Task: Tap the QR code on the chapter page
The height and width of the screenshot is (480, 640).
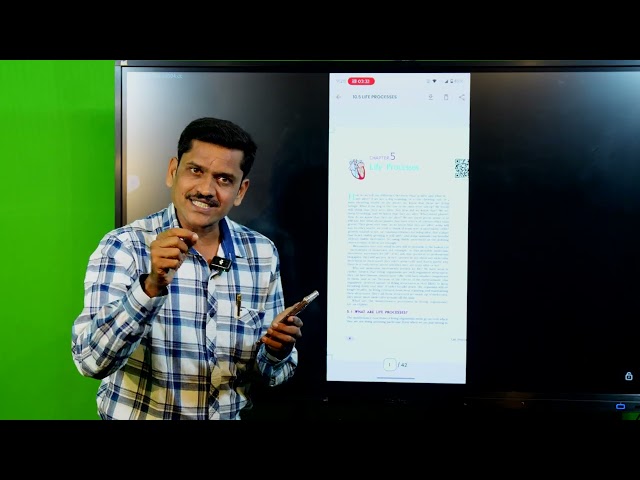Action: click(462, 168)
